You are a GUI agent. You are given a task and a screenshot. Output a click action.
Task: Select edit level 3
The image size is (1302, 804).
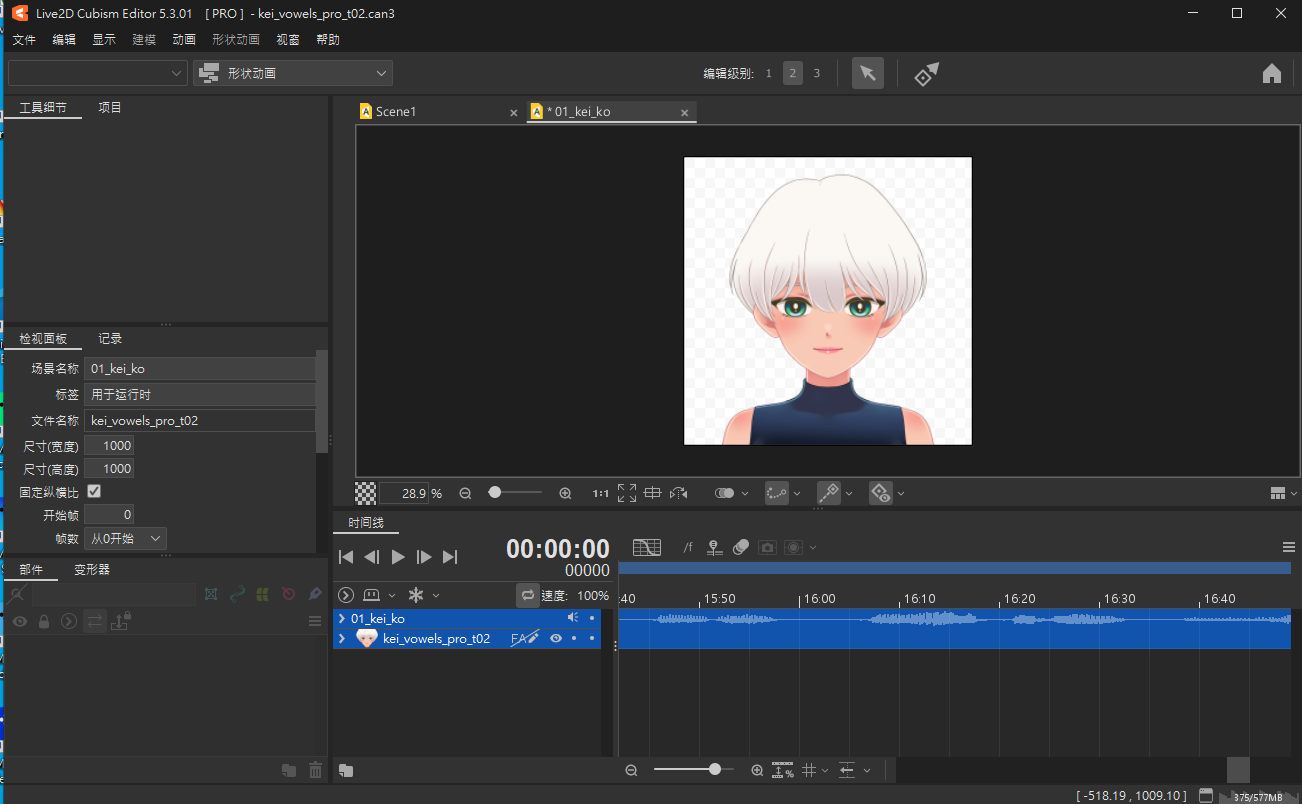816,73
